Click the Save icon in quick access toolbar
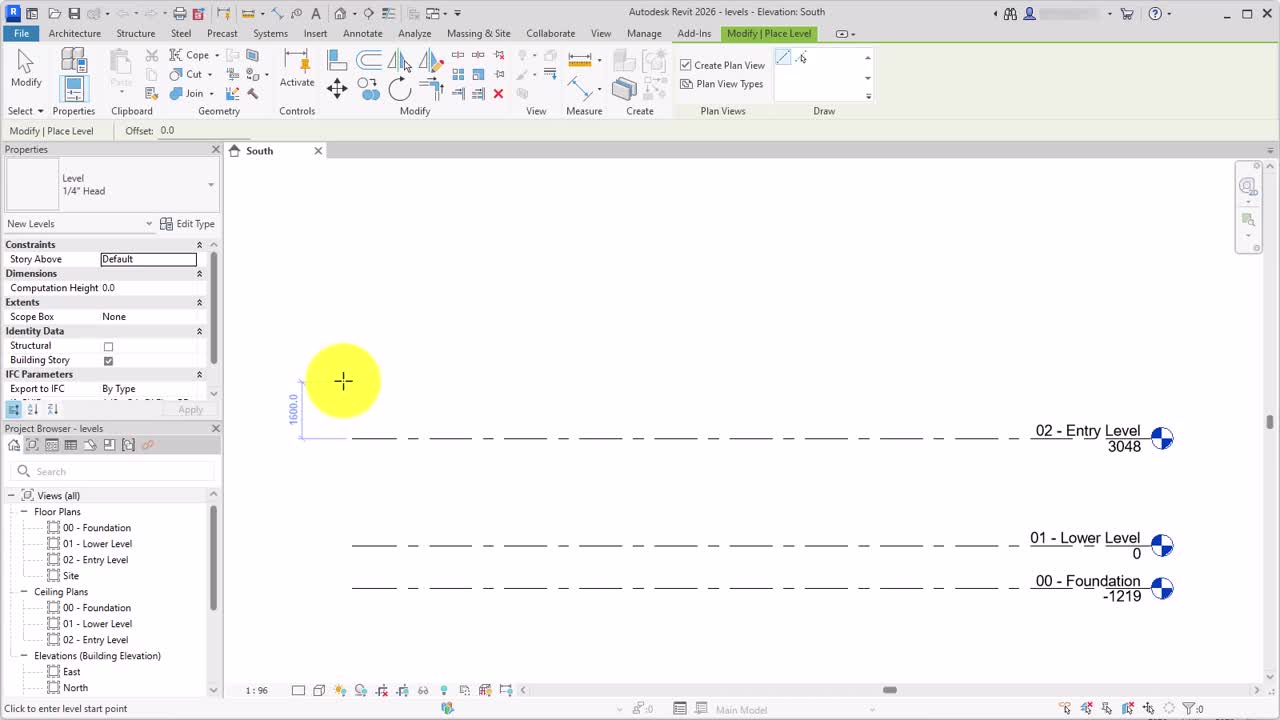 pos(73,14)
